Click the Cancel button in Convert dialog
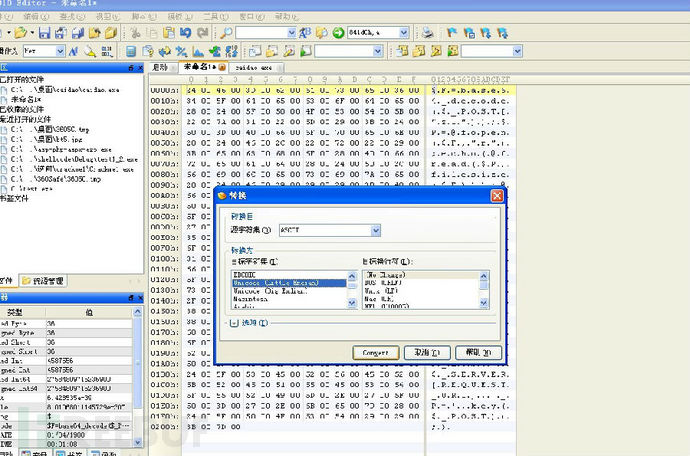690x456 pixels. (427, 352)
